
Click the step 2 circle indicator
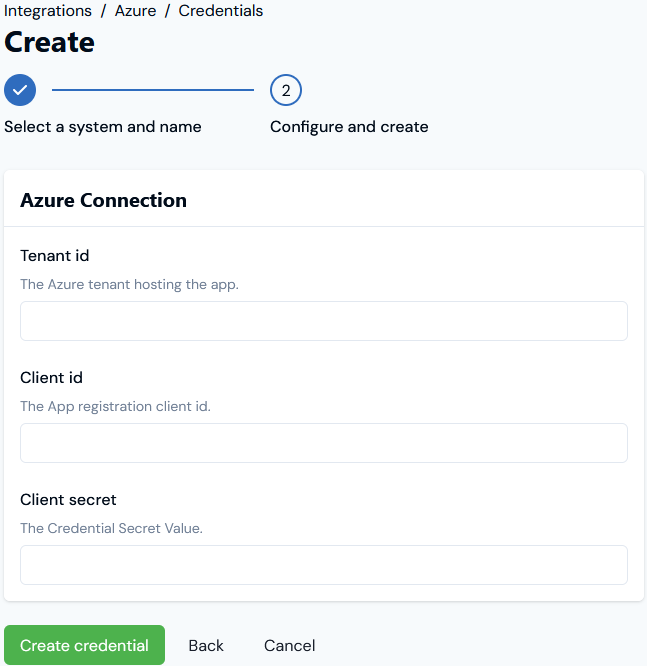pos(286,90)
